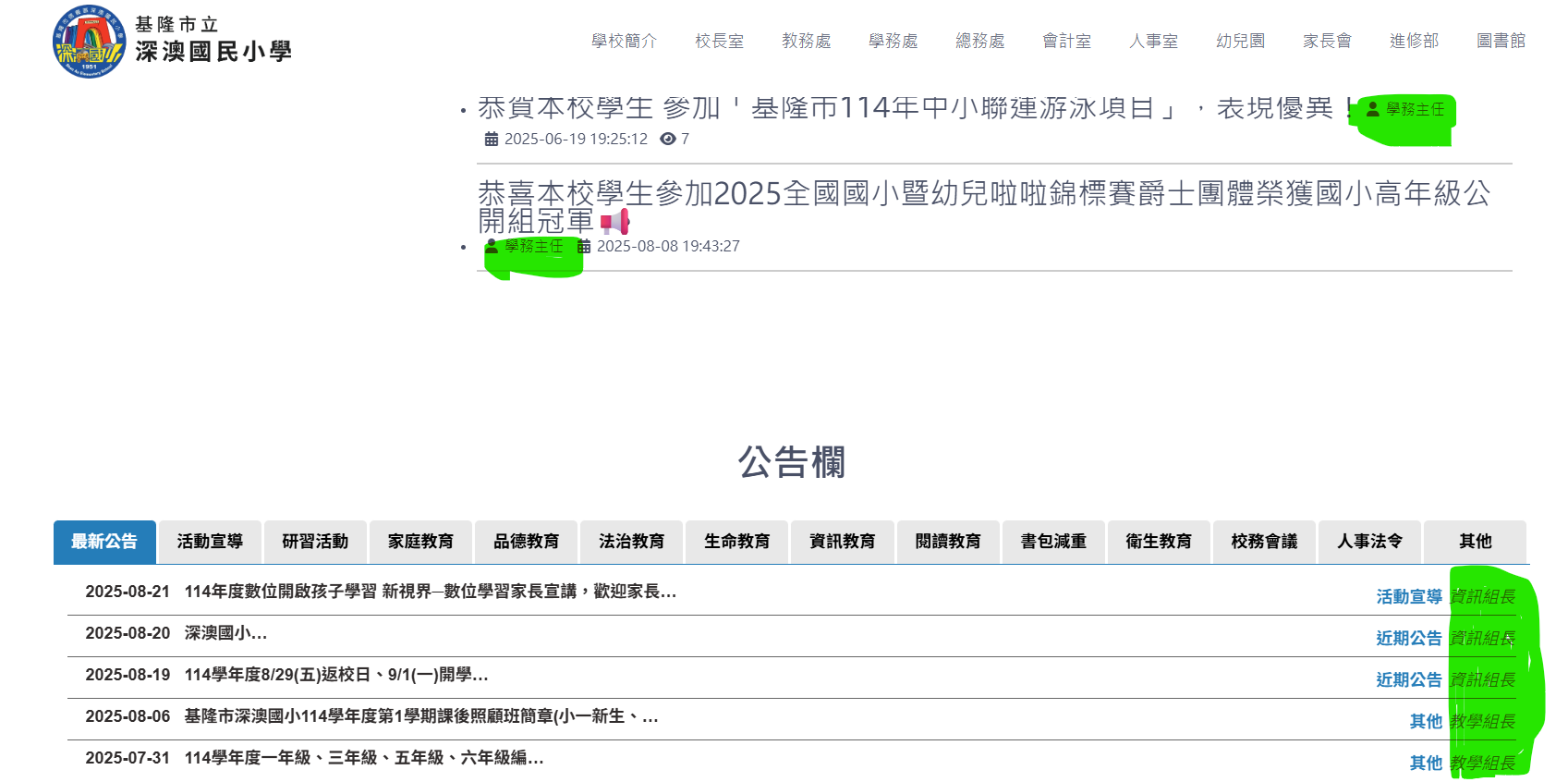Click date 2025-08-19 in announcements

pos(128,675)
